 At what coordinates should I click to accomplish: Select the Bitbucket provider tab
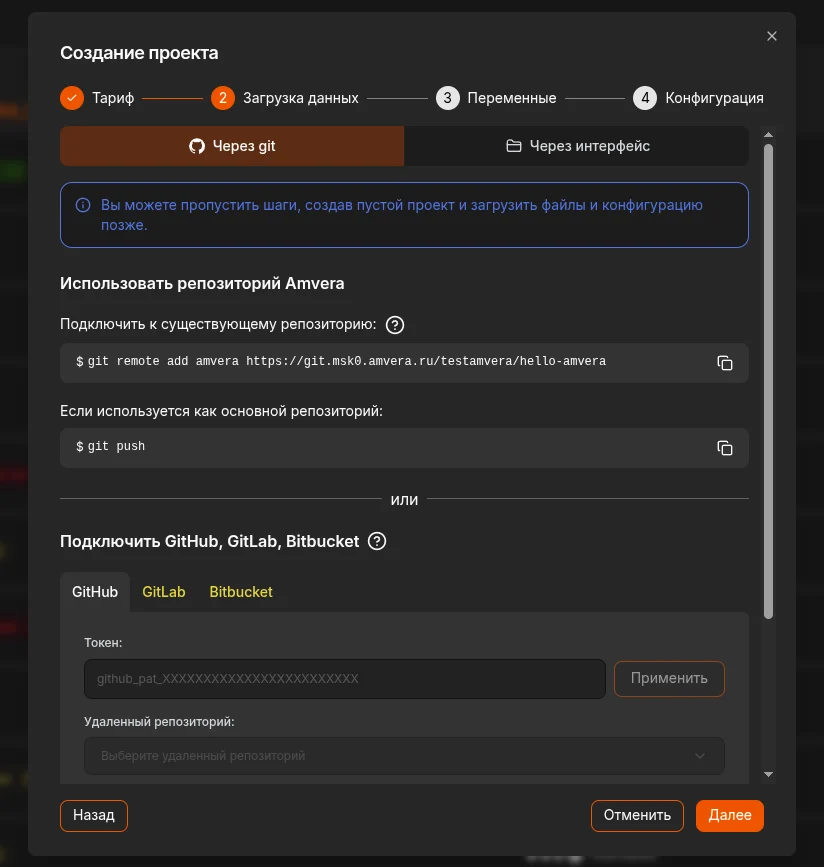[x=241, y=592]
